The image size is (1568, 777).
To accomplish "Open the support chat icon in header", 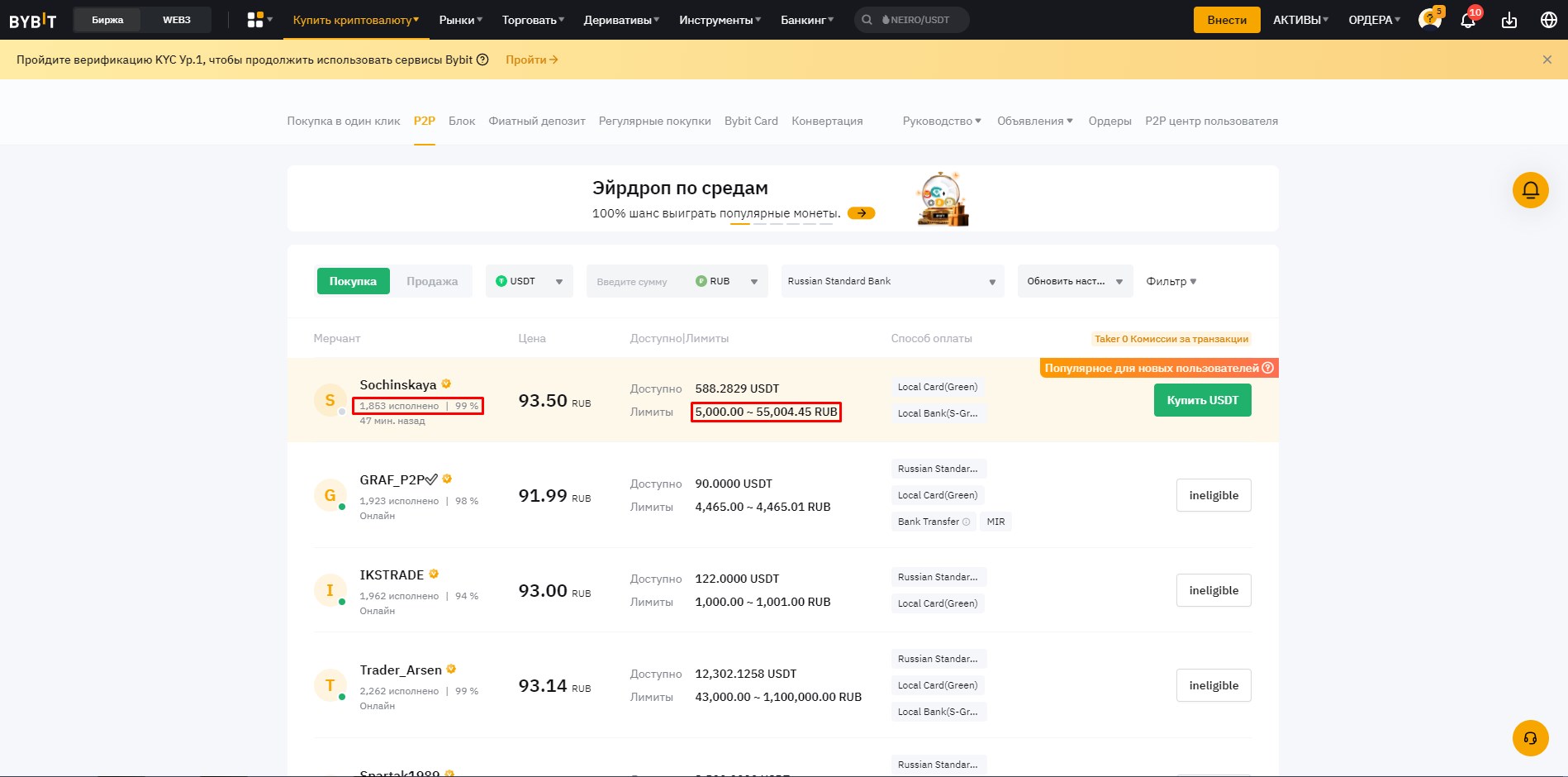I will pyautogui.click(x=1429, y=19).
